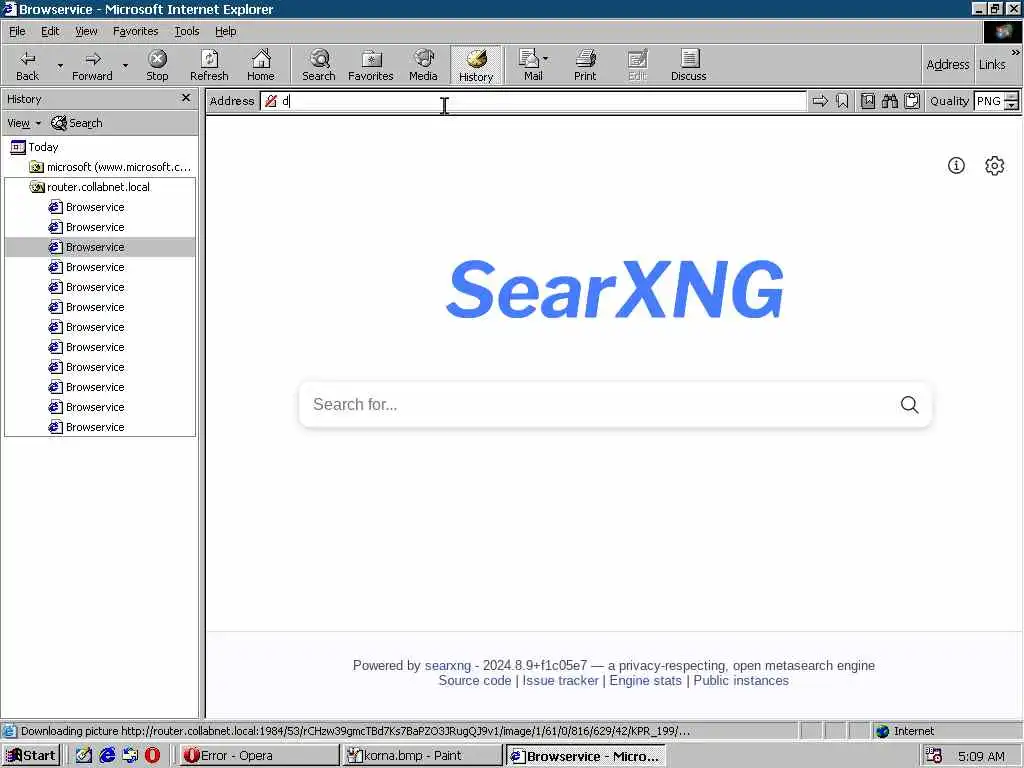
Task: Stop the page loading
Action: pos(157,65)
